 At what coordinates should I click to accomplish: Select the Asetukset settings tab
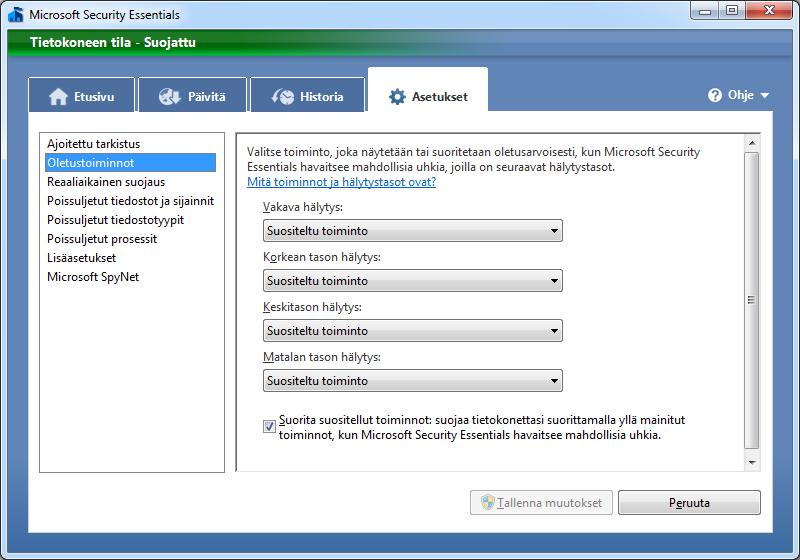click(x=428, y=91)
